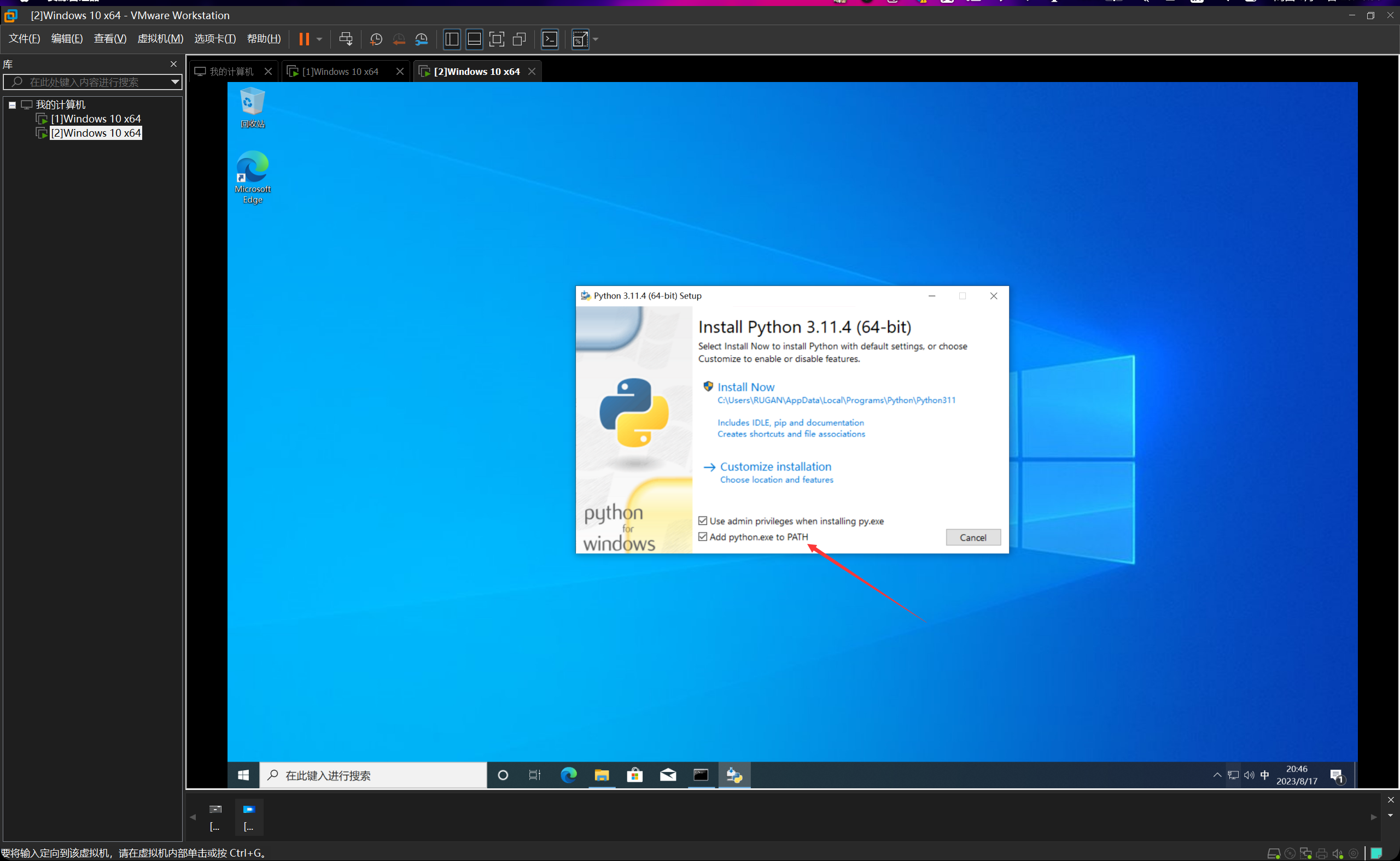Click the library search input field
1400x861 pixels.
pyautogui.click(x=91, y=82)
